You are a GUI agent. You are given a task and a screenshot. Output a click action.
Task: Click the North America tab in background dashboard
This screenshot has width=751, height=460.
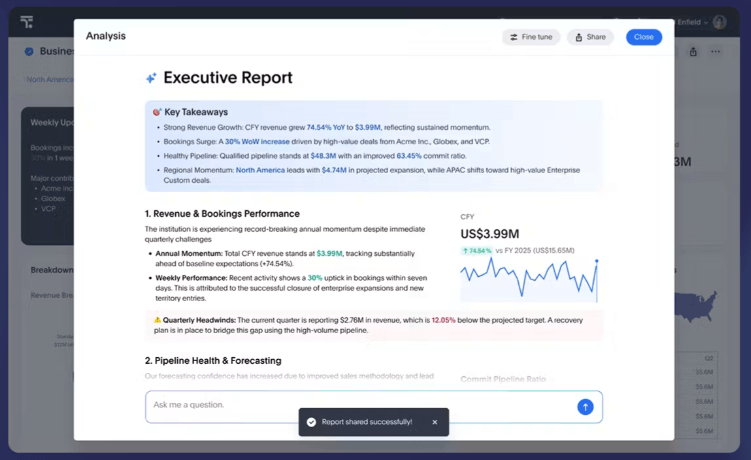(x=50, y=80)
